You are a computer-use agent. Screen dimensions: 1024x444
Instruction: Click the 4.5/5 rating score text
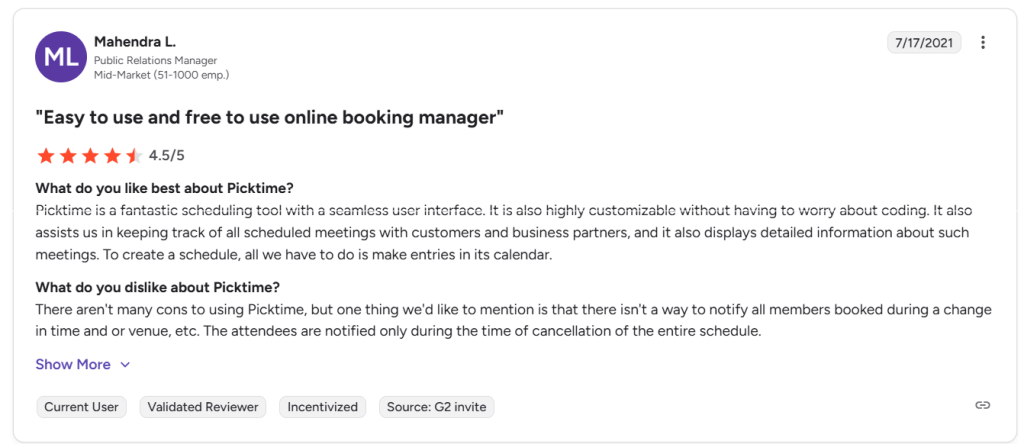click(167, 156)
